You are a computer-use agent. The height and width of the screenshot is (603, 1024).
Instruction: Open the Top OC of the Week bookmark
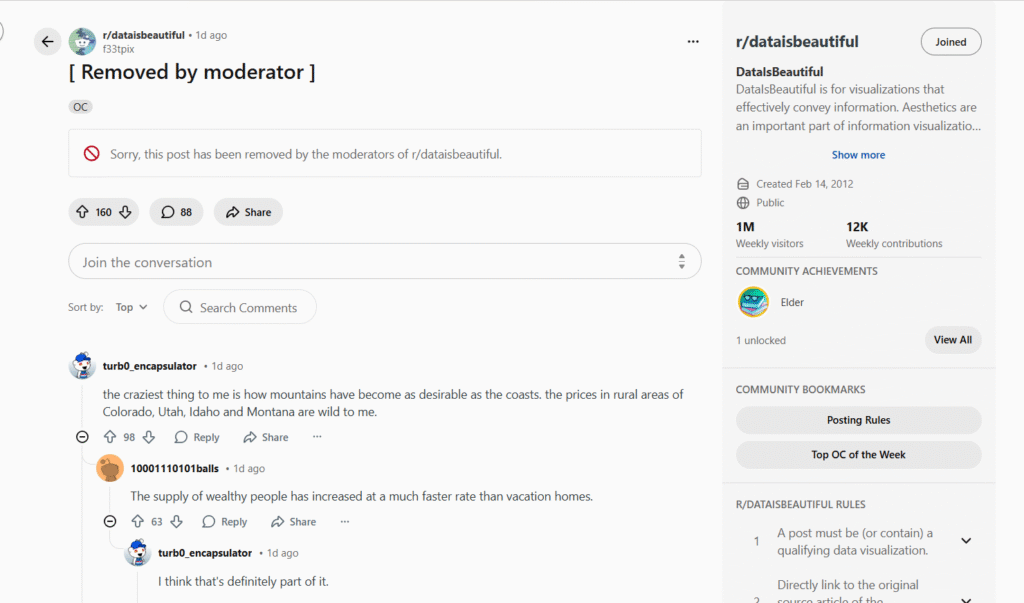point(858,455)
